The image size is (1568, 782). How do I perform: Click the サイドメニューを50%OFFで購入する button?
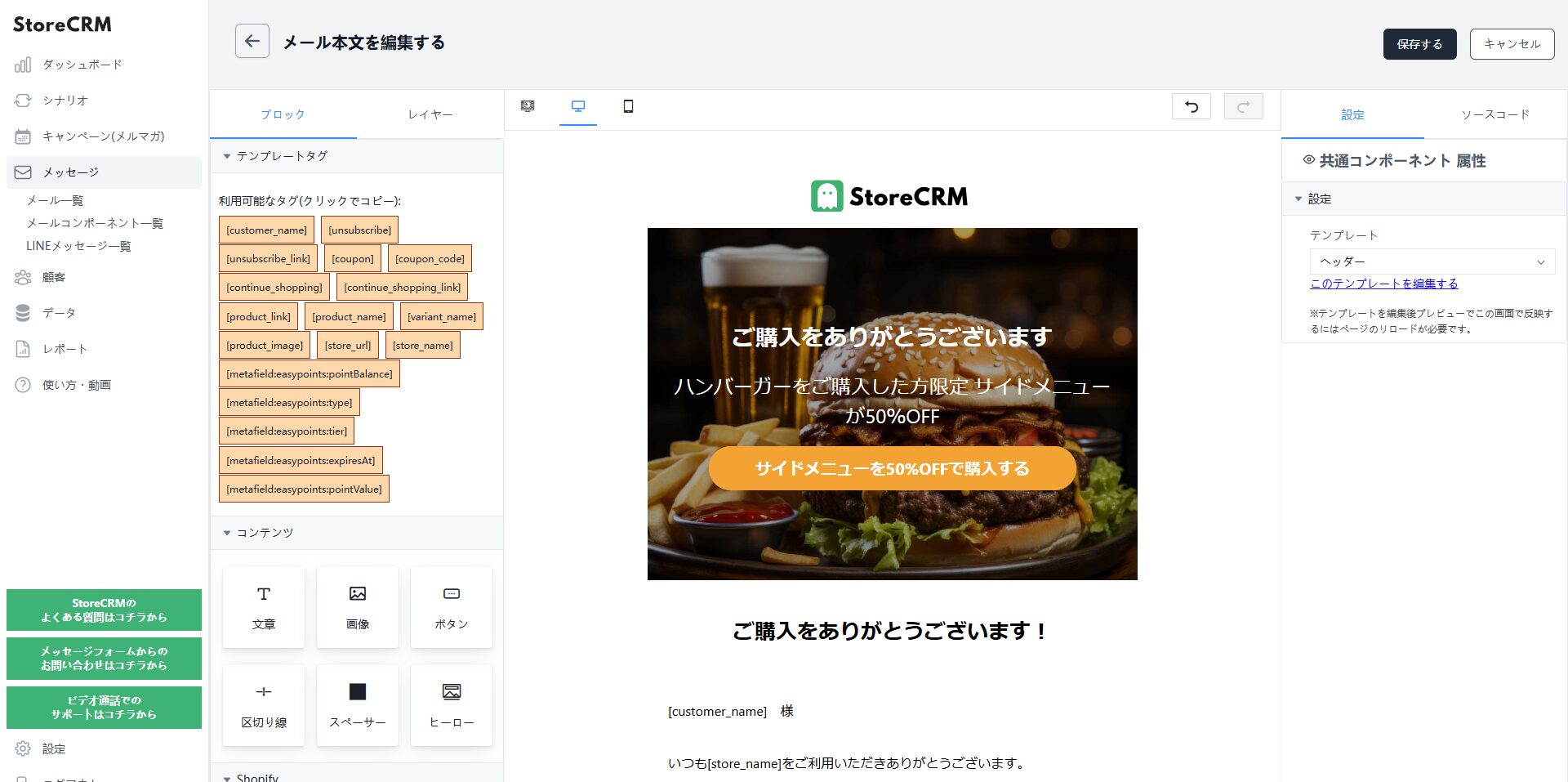point(892,468)
